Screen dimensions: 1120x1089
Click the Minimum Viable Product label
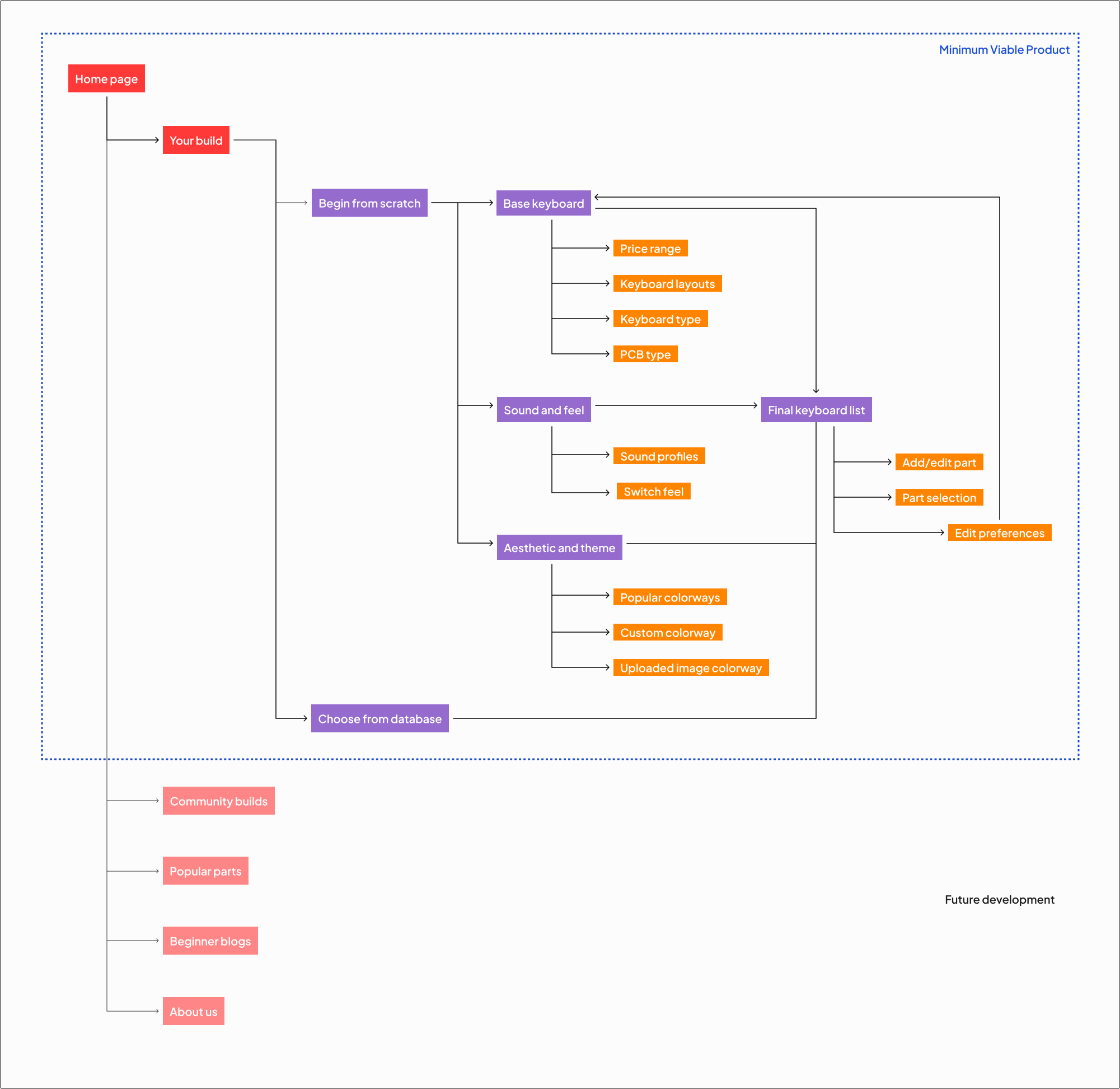[1004, 50]
